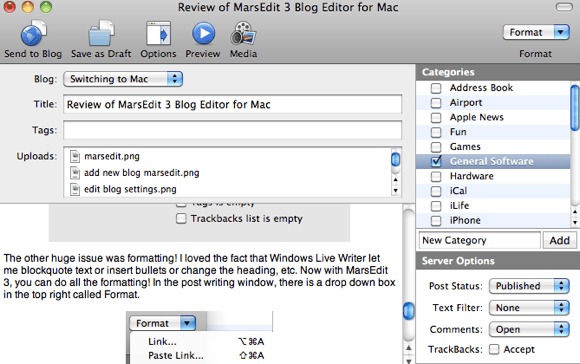Click Format dropdown in the embedded screenshot
The height and width of the screenshot is (364, 580).
[162, 323]
